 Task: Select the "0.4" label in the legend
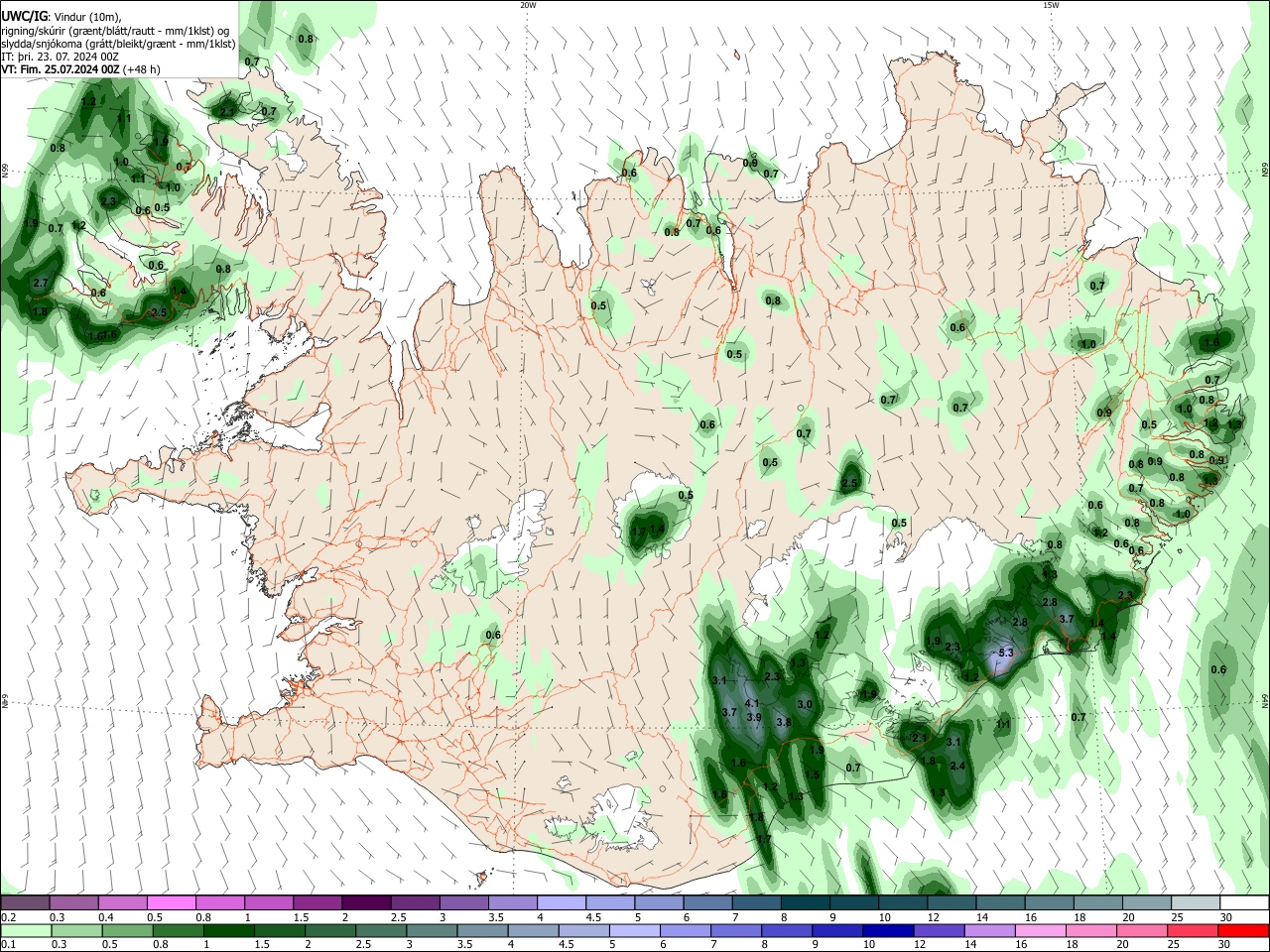click(x=106, y=918)
